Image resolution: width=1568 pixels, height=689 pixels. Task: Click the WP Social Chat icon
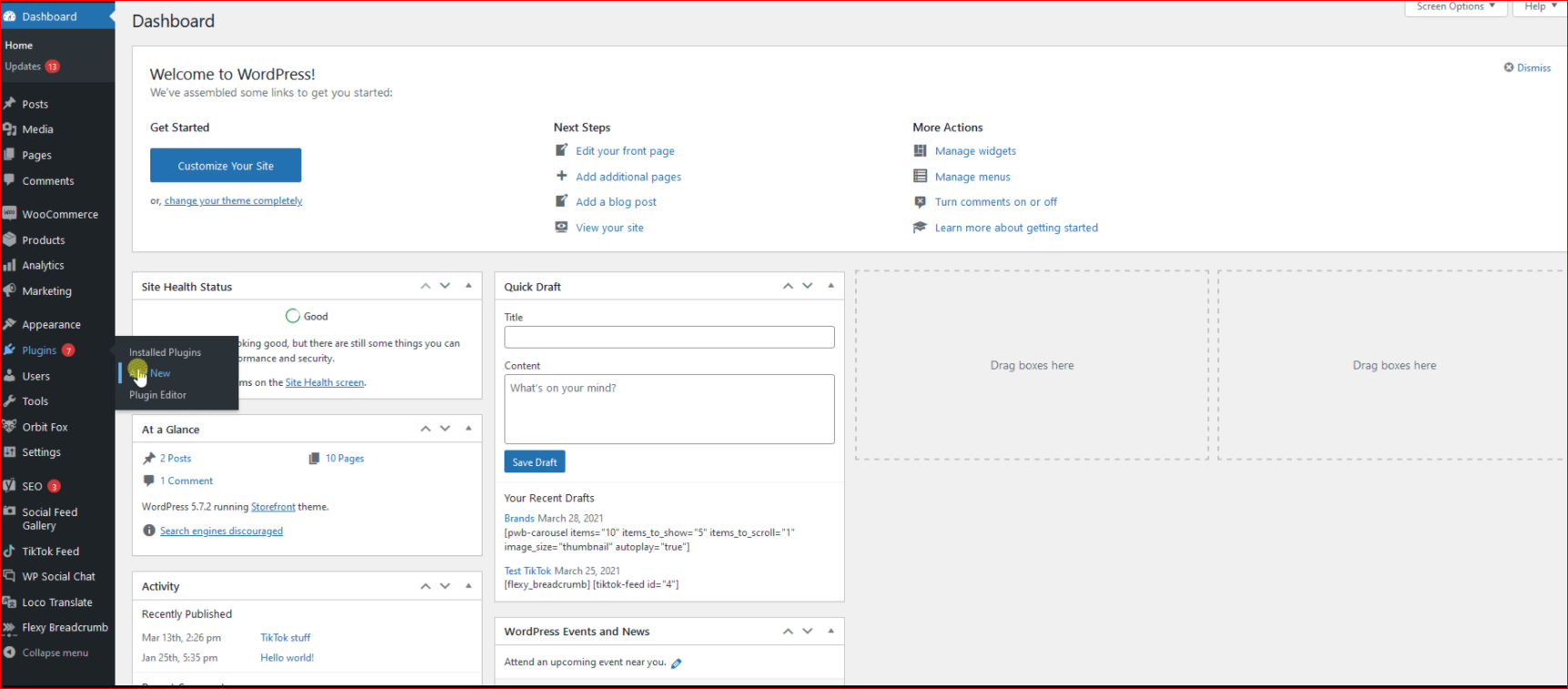(x=10, y=576)
